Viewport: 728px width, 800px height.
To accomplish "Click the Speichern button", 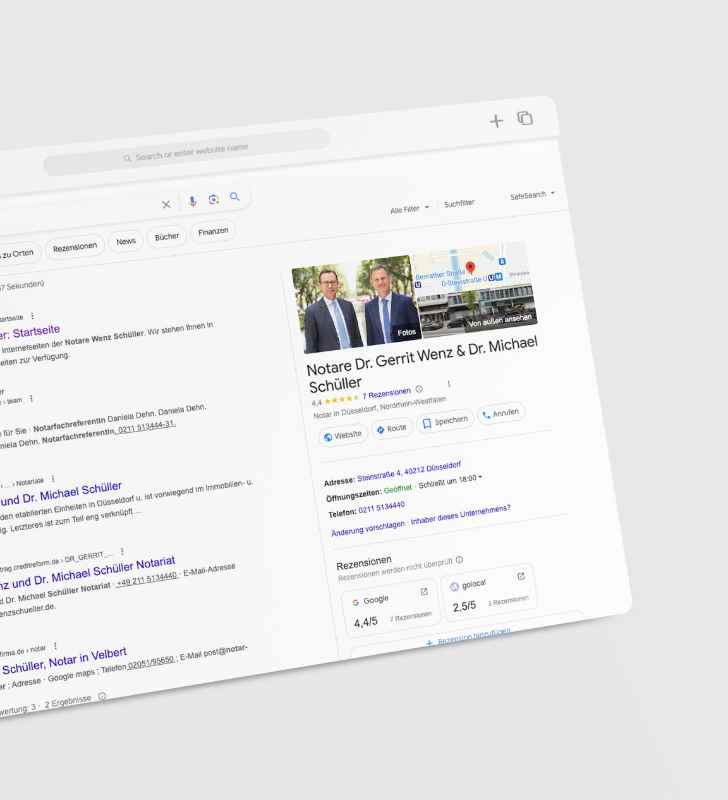I will 445,421.
